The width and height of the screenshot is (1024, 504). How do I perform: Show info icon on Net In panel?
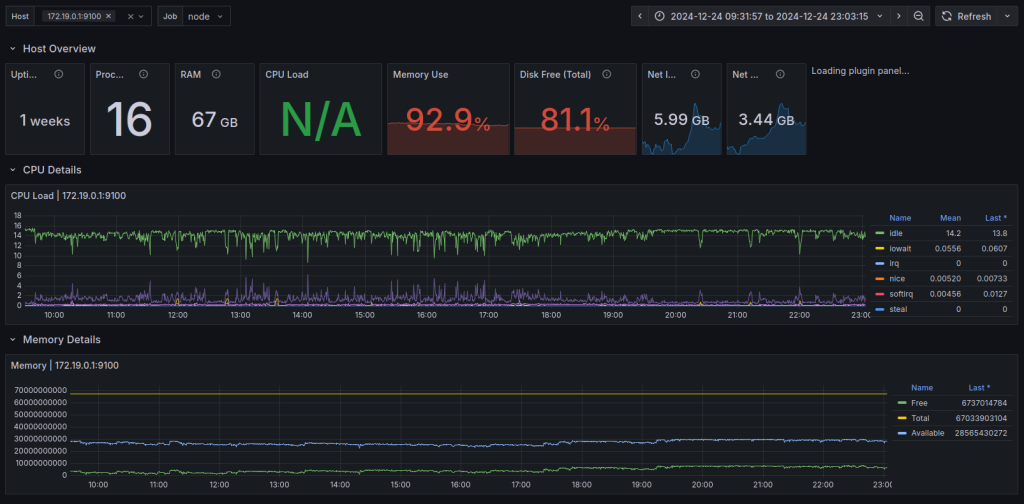tap(696, 74)
